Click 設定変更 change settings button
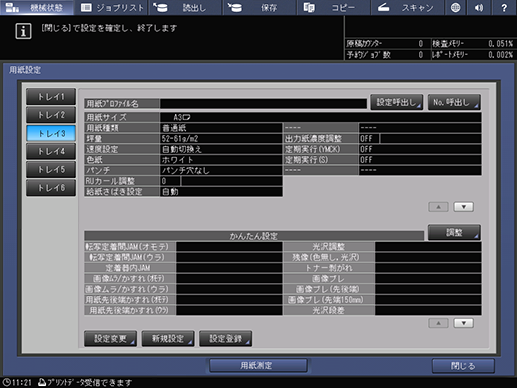 [x=110, y=339]
